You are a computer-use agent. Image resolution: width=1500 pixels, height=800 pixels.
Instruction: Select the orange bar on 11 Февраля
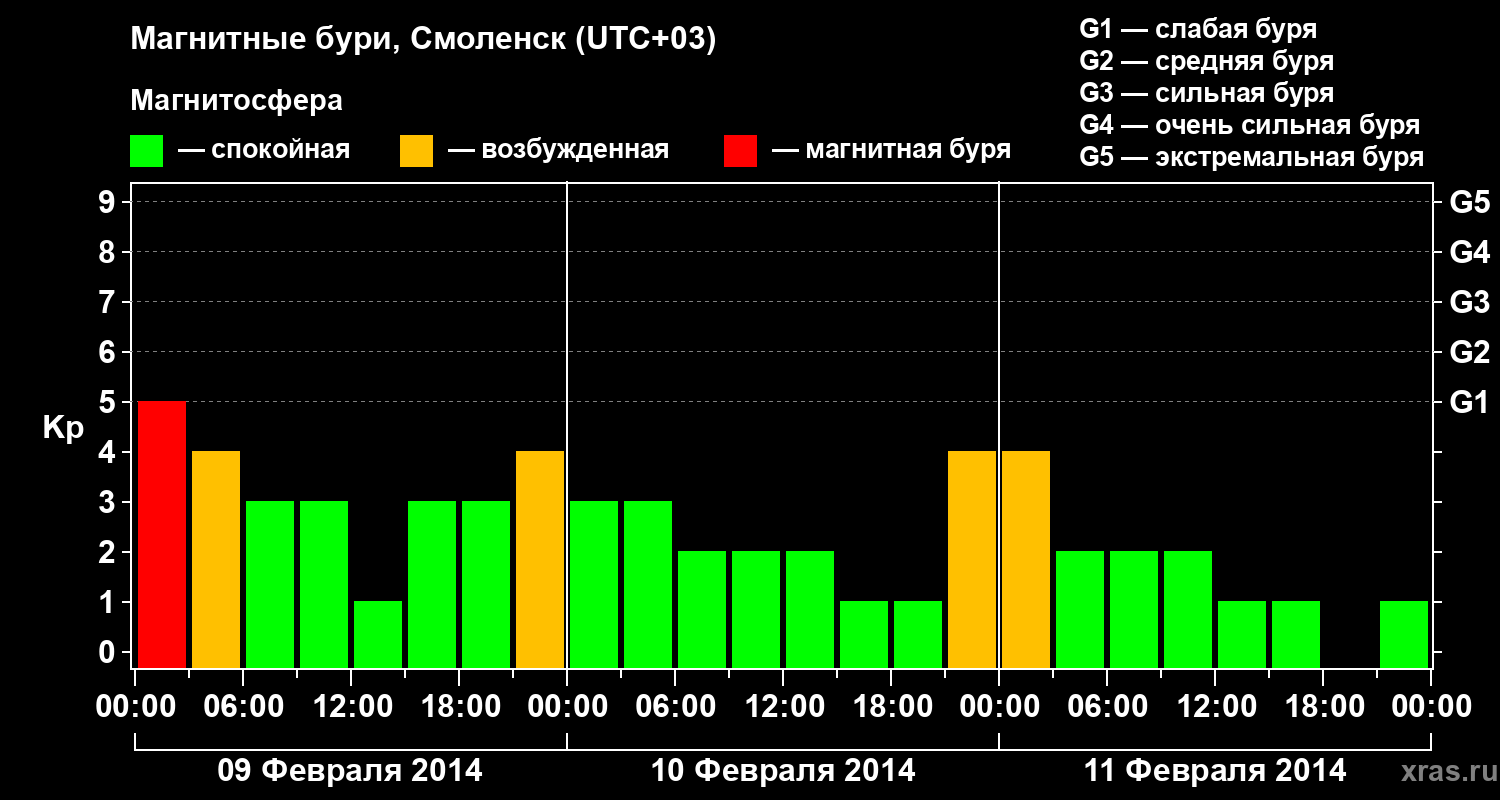tap(1026, 559)
